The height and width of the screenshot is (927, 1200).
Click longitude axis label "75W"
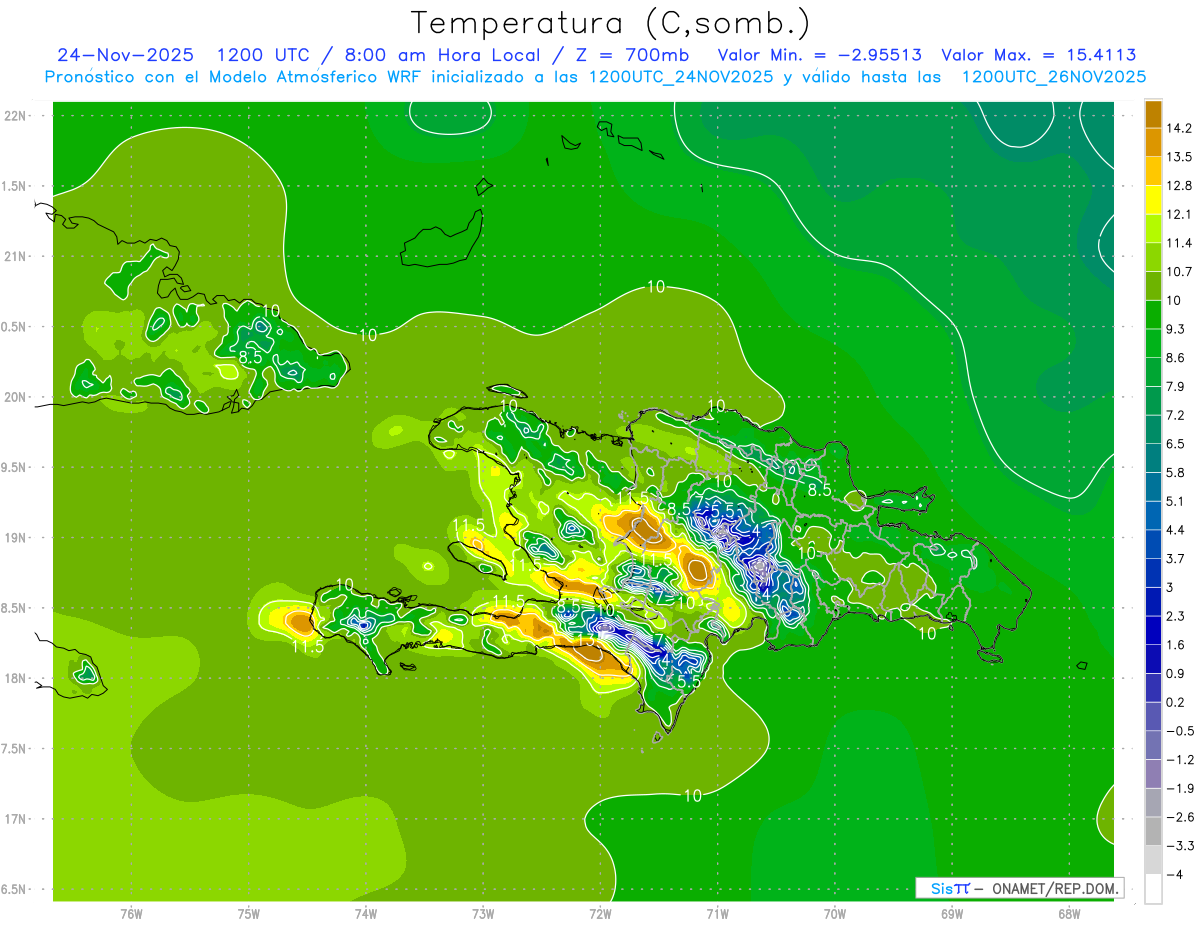click(x=248, y=913)
